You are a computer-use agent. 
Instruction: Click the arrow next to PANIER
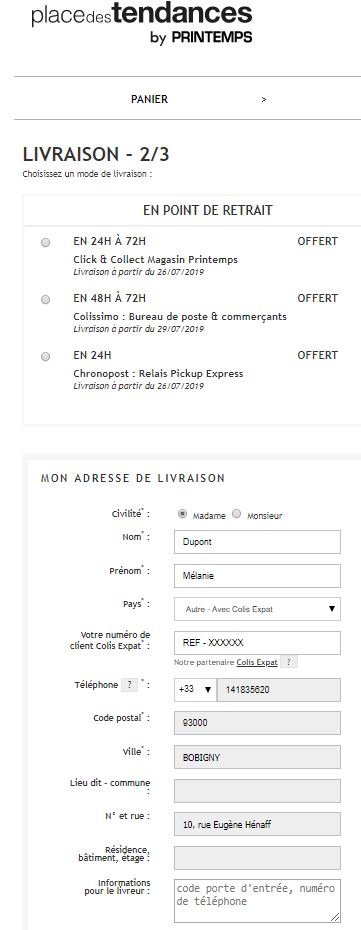(264, 99)
